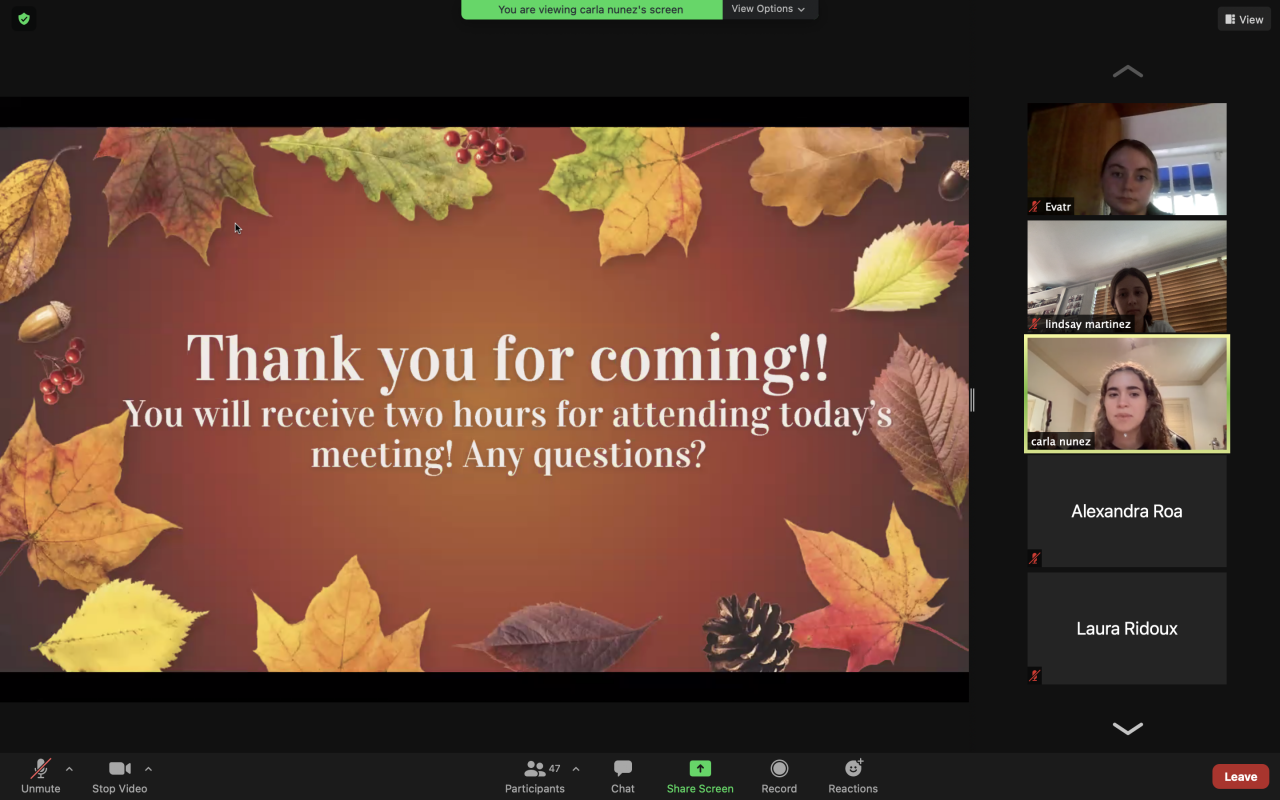
Task: Select the Laura Ridoux participant tile
Action: click(1127, 628)
